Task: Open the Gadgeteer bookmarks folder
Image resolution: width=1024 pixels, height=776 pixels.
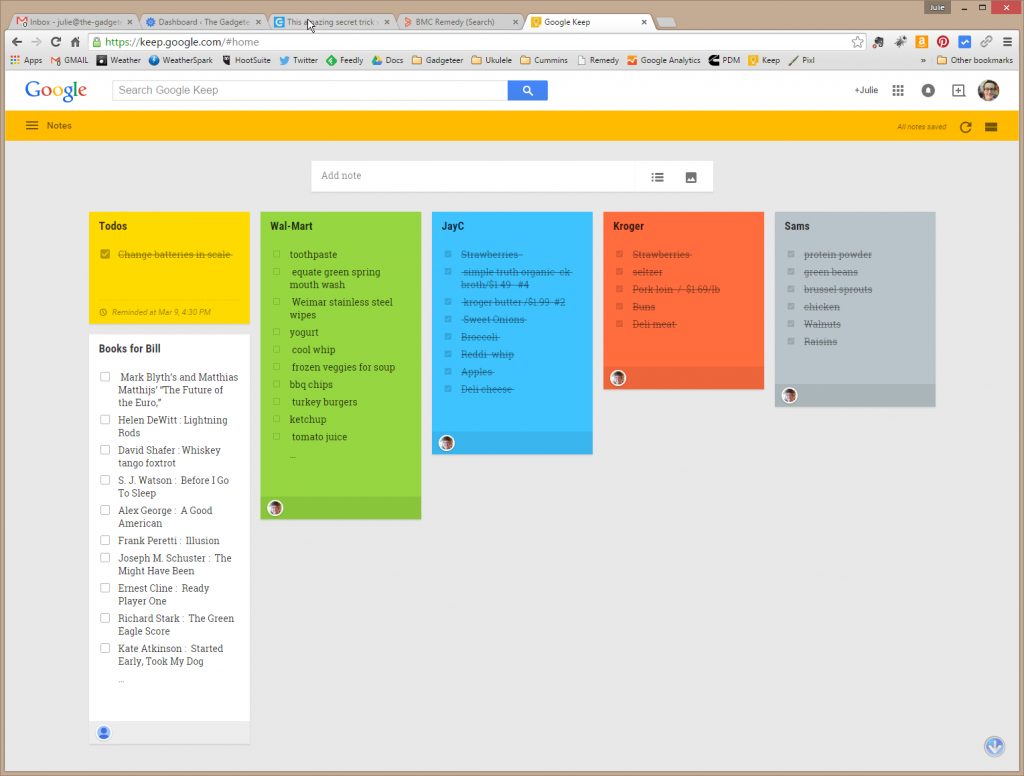Action: pyautogui.click(x=438, y=60)
